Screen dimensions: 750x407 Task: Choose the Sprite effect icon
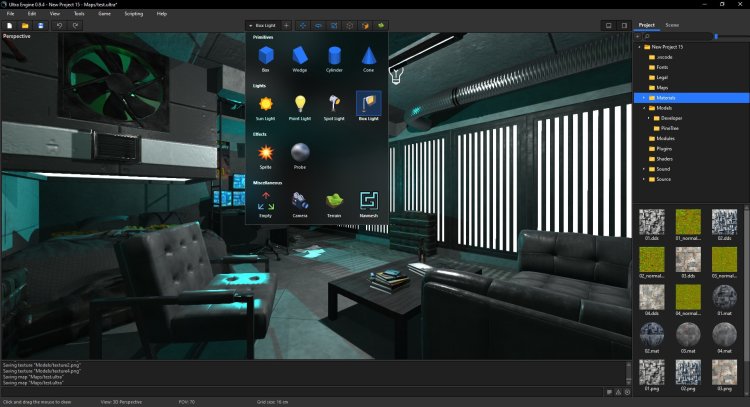pyautogui.click(x=265, y=152)
